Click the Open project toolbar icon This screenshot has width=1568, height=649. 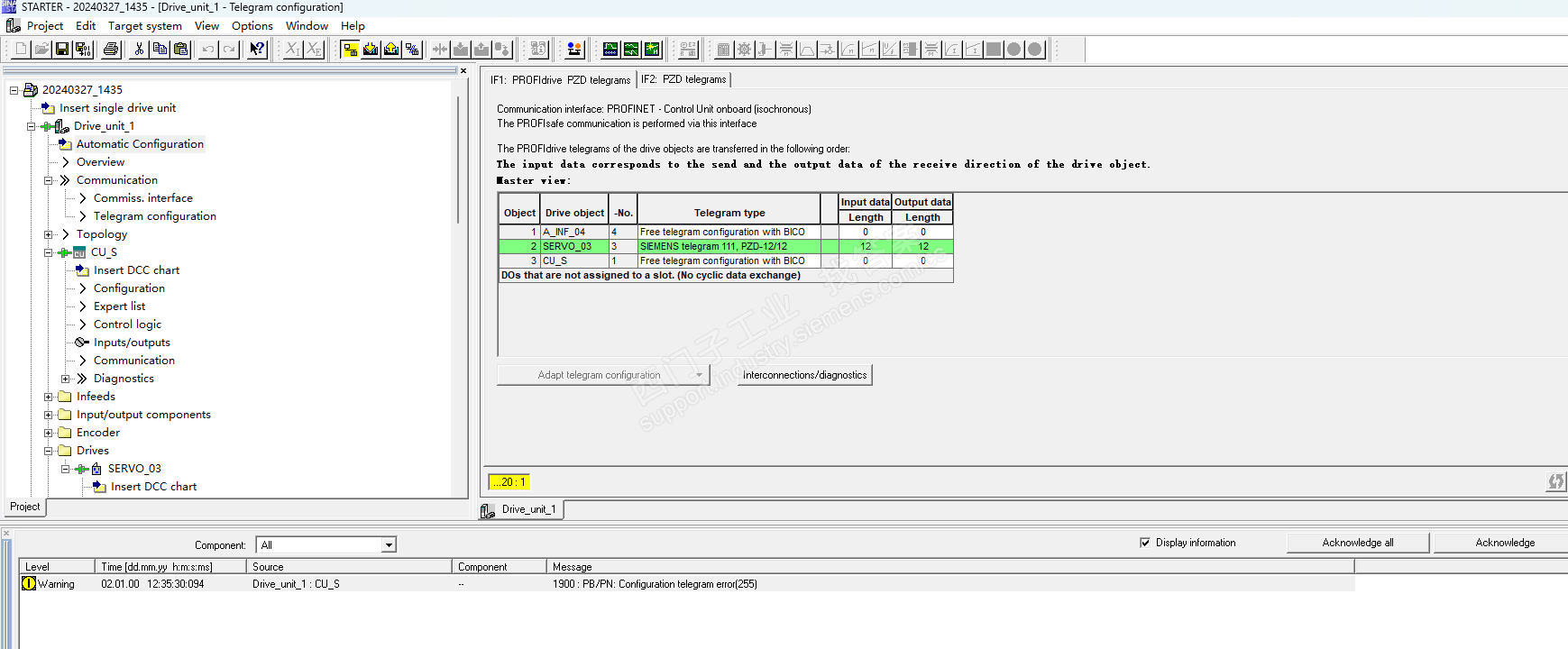pyautogui.click(x=41, y=49)
